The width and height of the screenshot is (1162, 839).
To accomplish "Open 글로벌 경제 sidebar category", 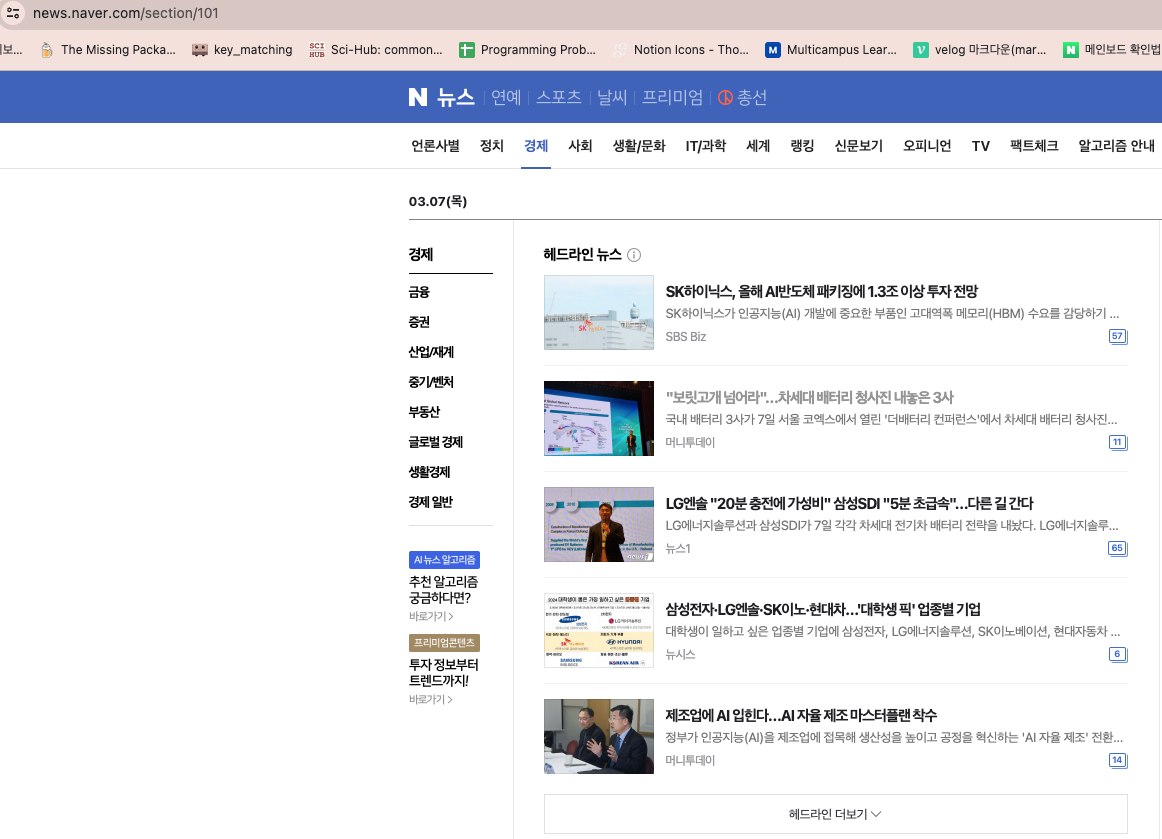I will tap(436, 442).
